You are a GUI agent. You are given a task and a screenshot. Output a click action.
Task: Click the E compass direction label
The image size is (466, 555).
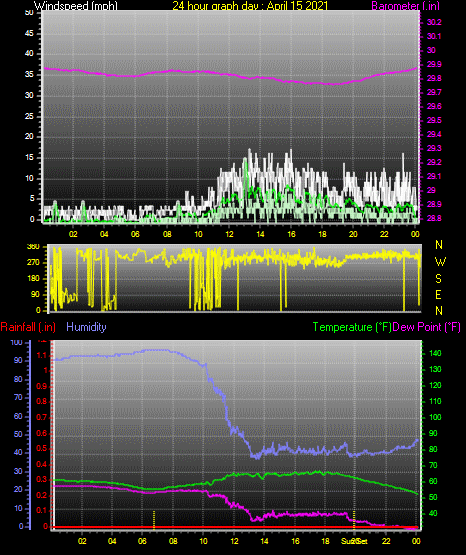[438, 295]
